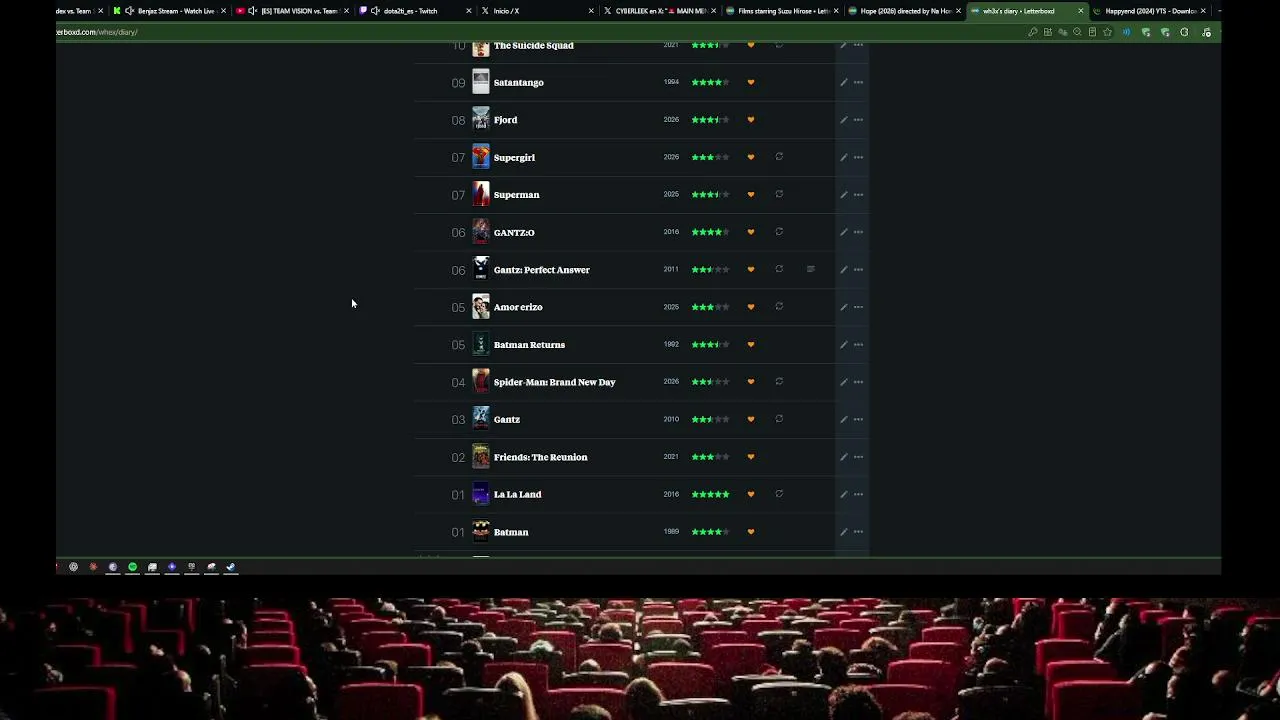Switch to the Inicio / X tab
The height and width of the screenshot is (720, 1280).
(x=537, y=11)
